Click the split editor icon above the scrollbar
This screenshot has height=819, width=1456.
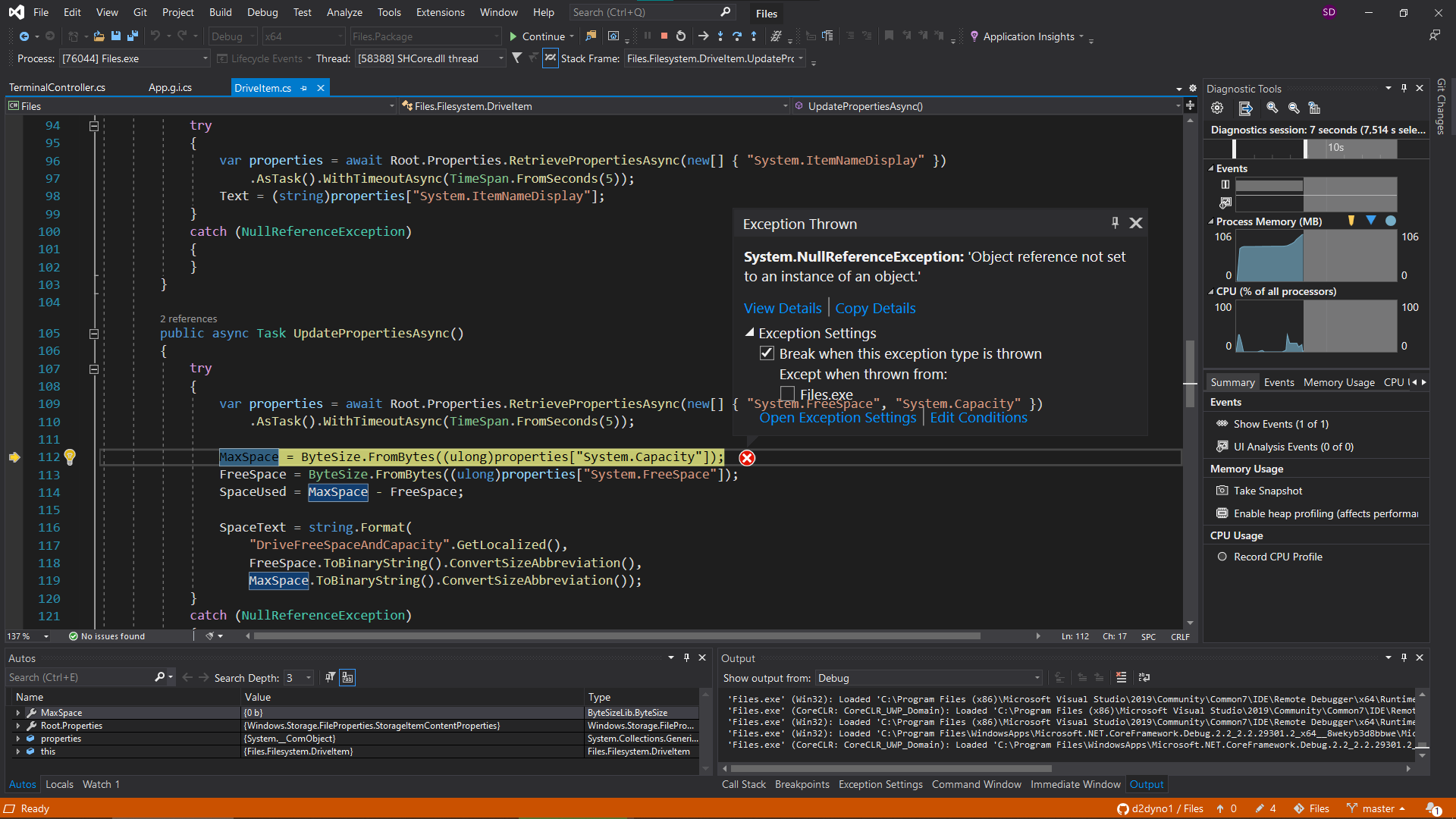pos(1190,105)
